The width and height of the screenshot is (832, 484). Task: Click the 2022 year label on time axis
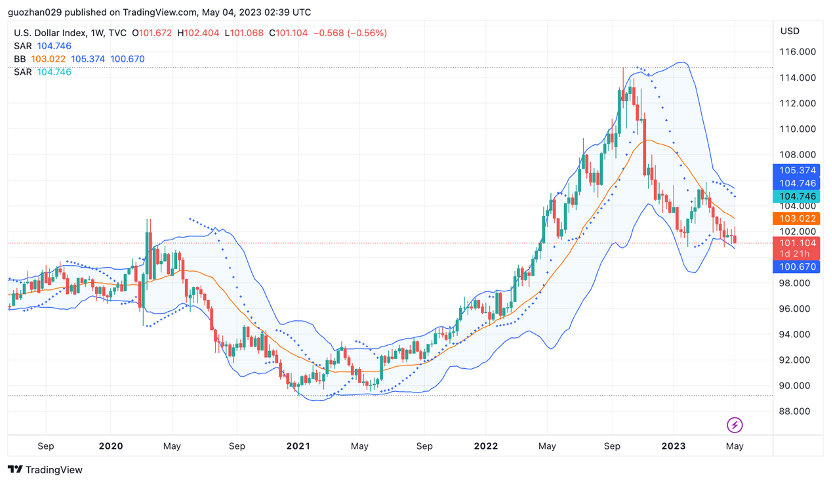tap(486, 446)
